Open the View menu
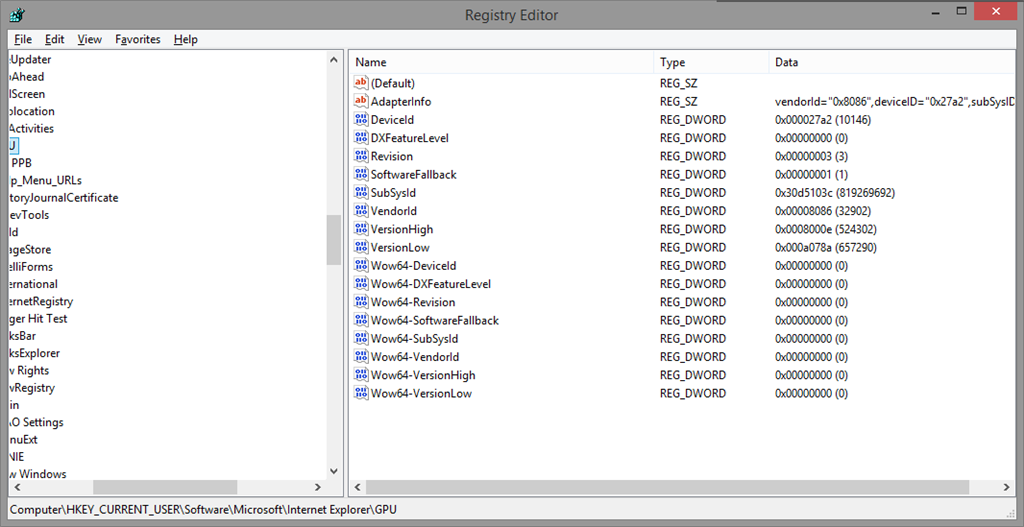The height and width of the screenshot is (527, 1024). (x=89, y=39)
